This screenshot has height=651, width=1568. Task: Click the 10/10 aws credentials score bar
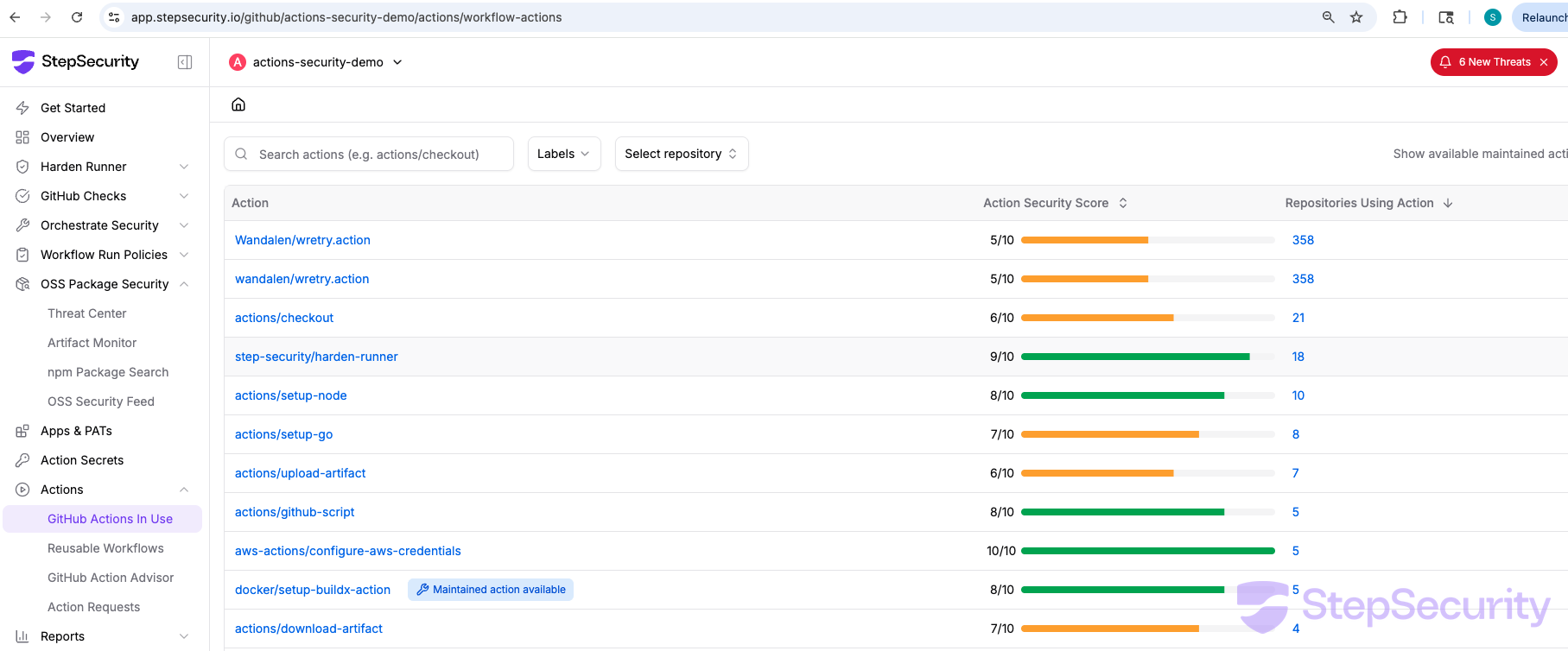tap(1148, 551)
